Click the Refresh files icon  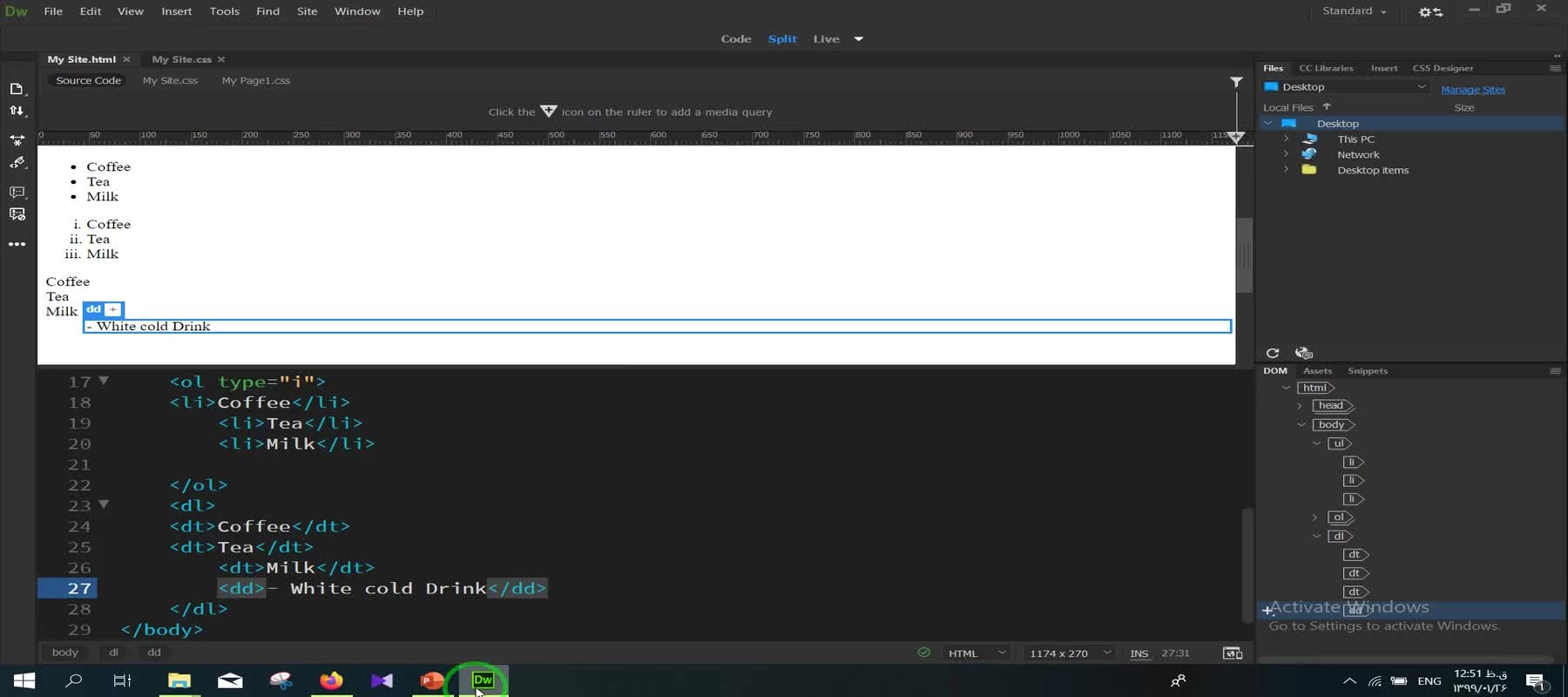pyautogui.click(x=1273, y=353)
